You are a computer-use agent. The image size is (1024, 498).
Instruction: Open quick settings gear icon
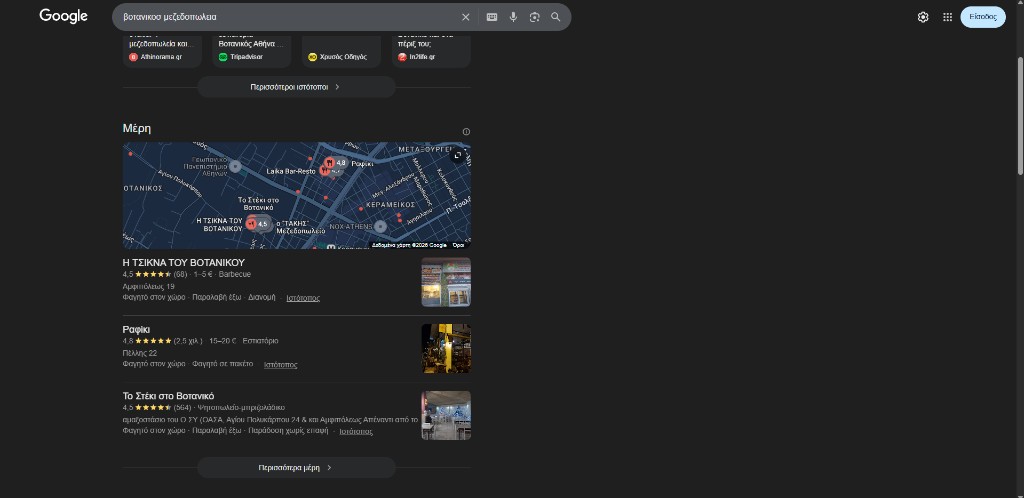pyautogui.click(x=923, y=17)
